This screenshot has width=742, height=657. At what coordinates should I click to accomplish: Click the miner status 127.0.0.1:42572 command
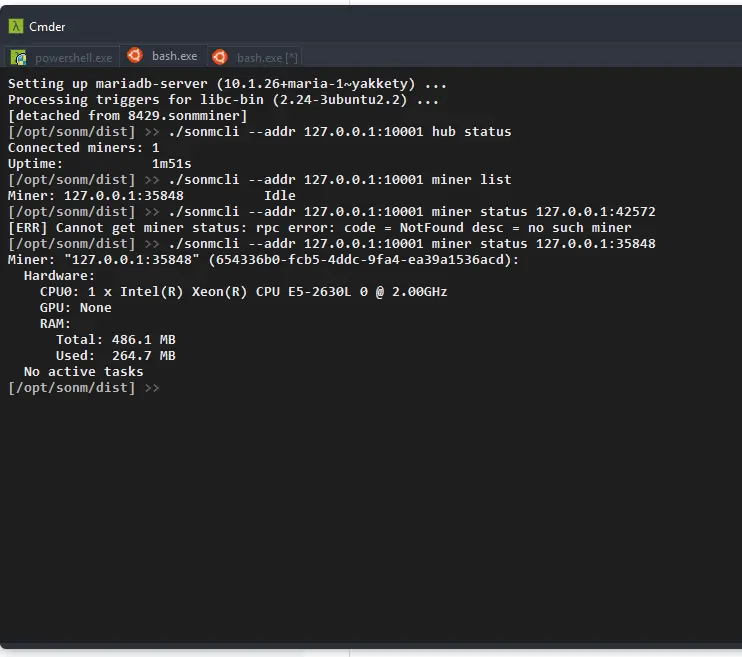332,212
